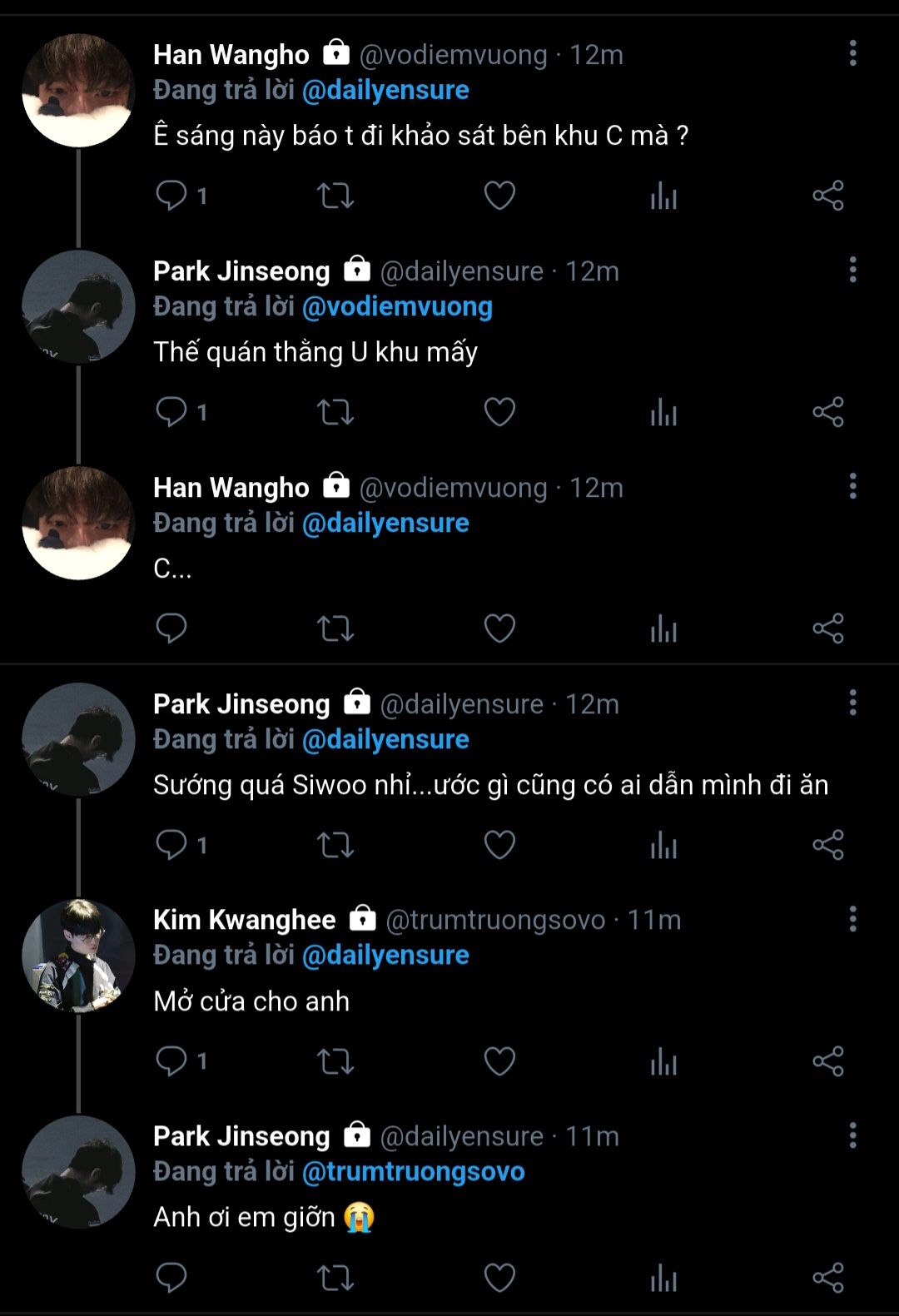Open @vodiemvuong mention in Park Jinseong's reply

pyautogui.click(x=397, y=306)
